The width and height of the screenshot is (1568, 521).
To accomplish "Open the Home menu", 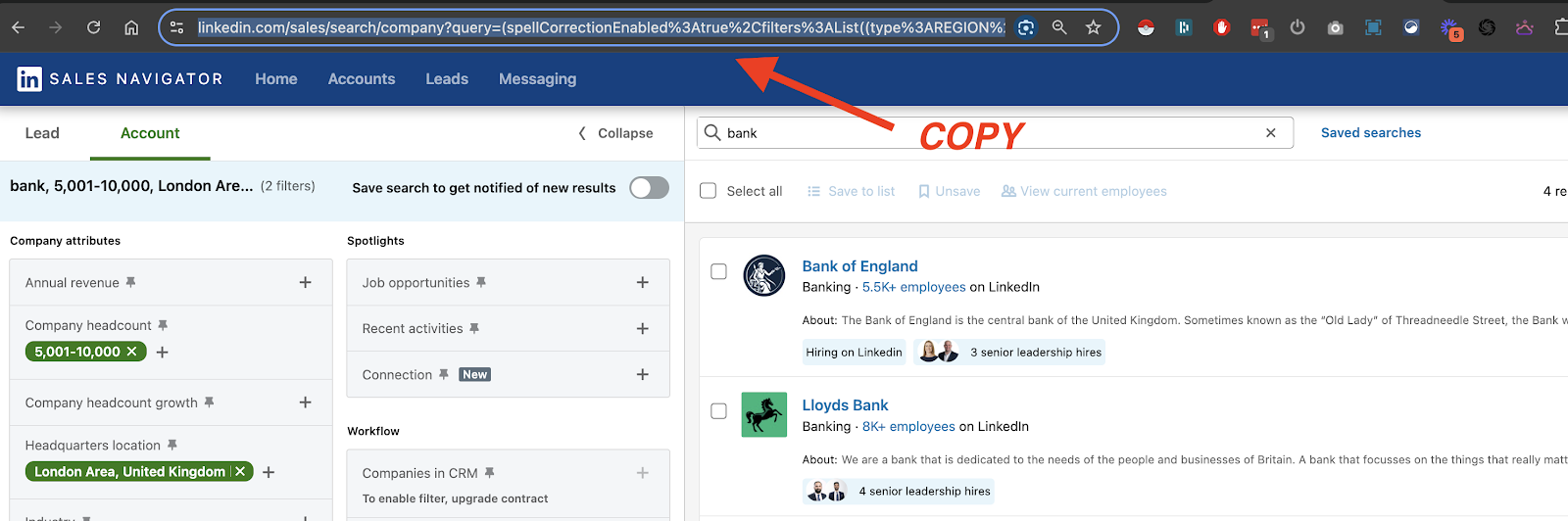I will pos(276,78).
